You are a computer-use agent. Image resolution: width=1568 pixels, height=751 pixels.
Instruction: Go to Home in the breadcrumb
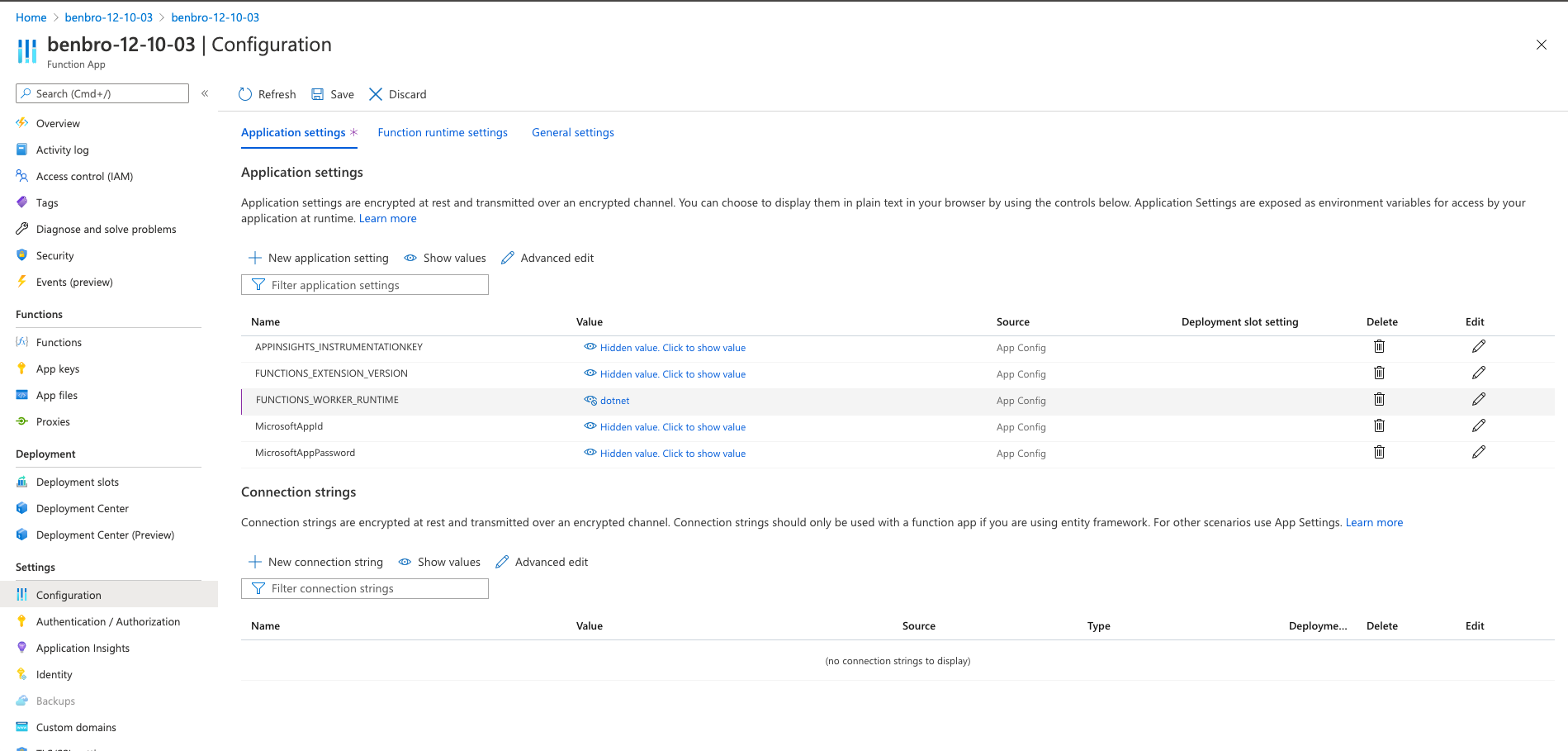pos(31,17)
